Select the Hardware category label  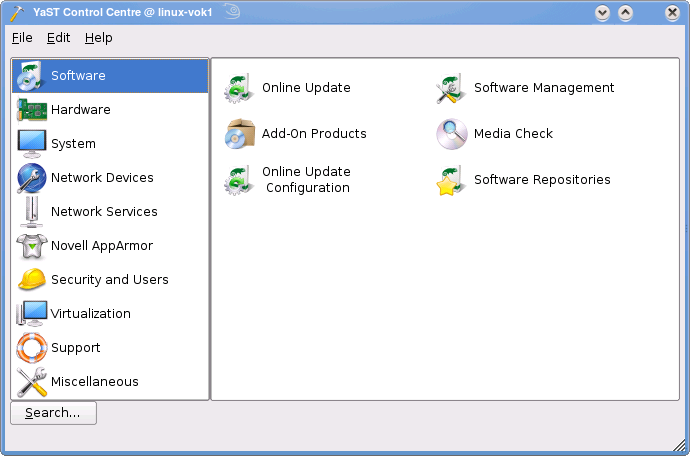pos(81,110)
